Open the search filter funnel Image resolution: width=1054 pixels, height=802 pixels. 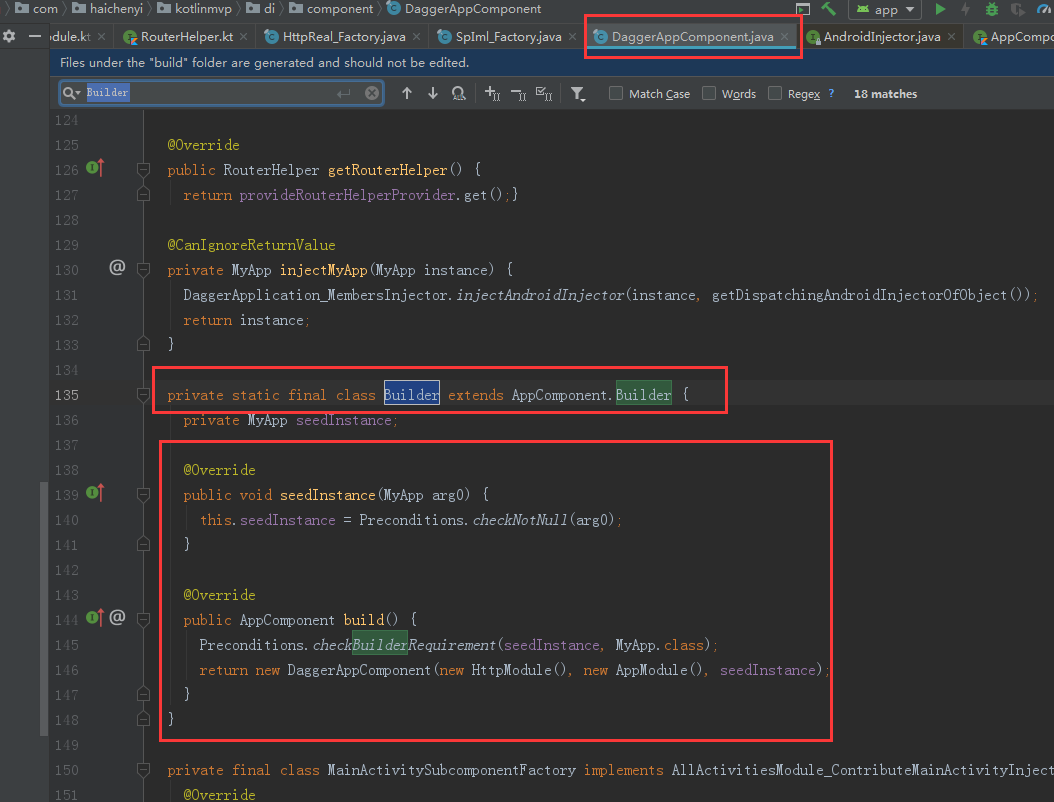[x=577, y=94]
